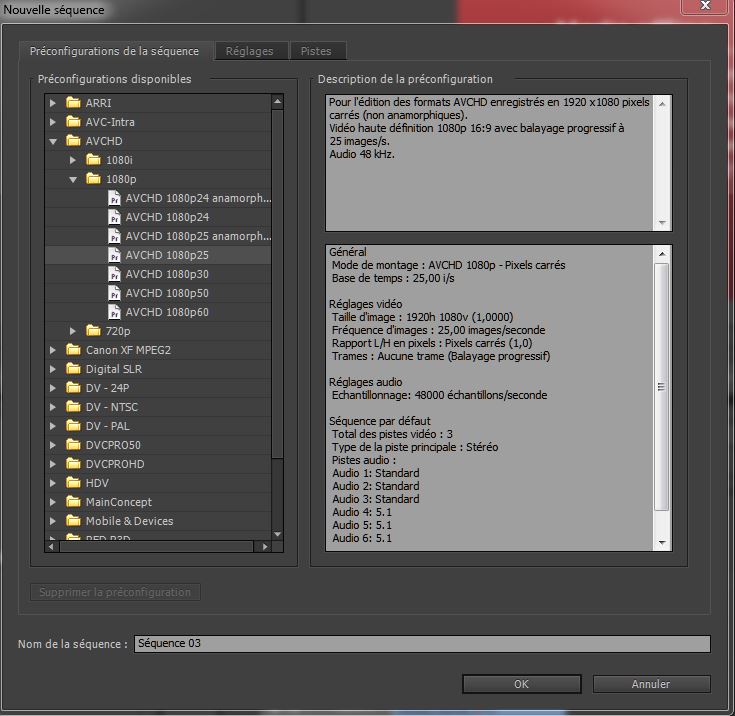This screenshot has height=716, width=735.
Task: Click the 720p folder icon
Action: click(x=93, y=331)
